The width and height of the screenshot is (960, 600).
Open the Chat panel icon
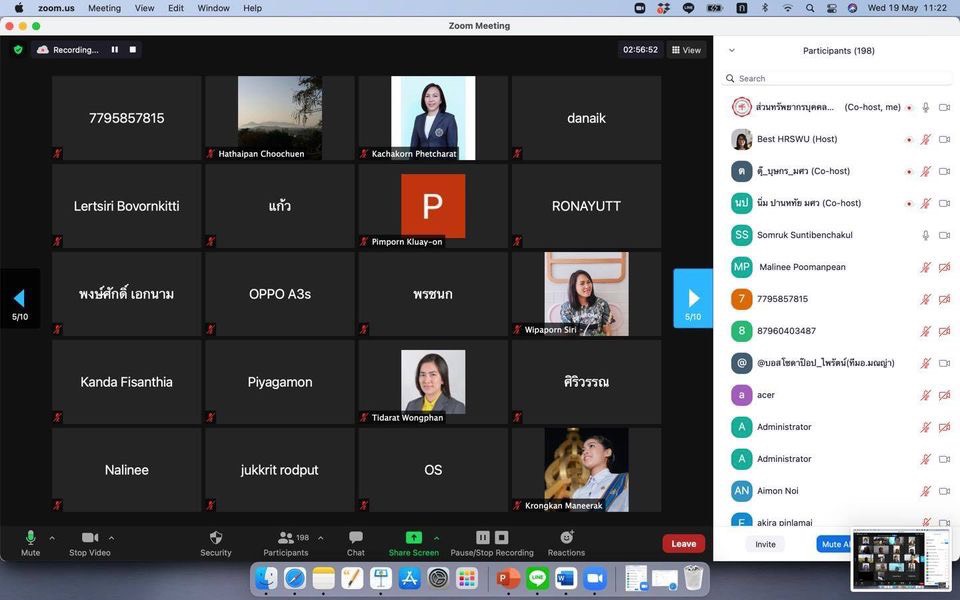pos(355,538)
